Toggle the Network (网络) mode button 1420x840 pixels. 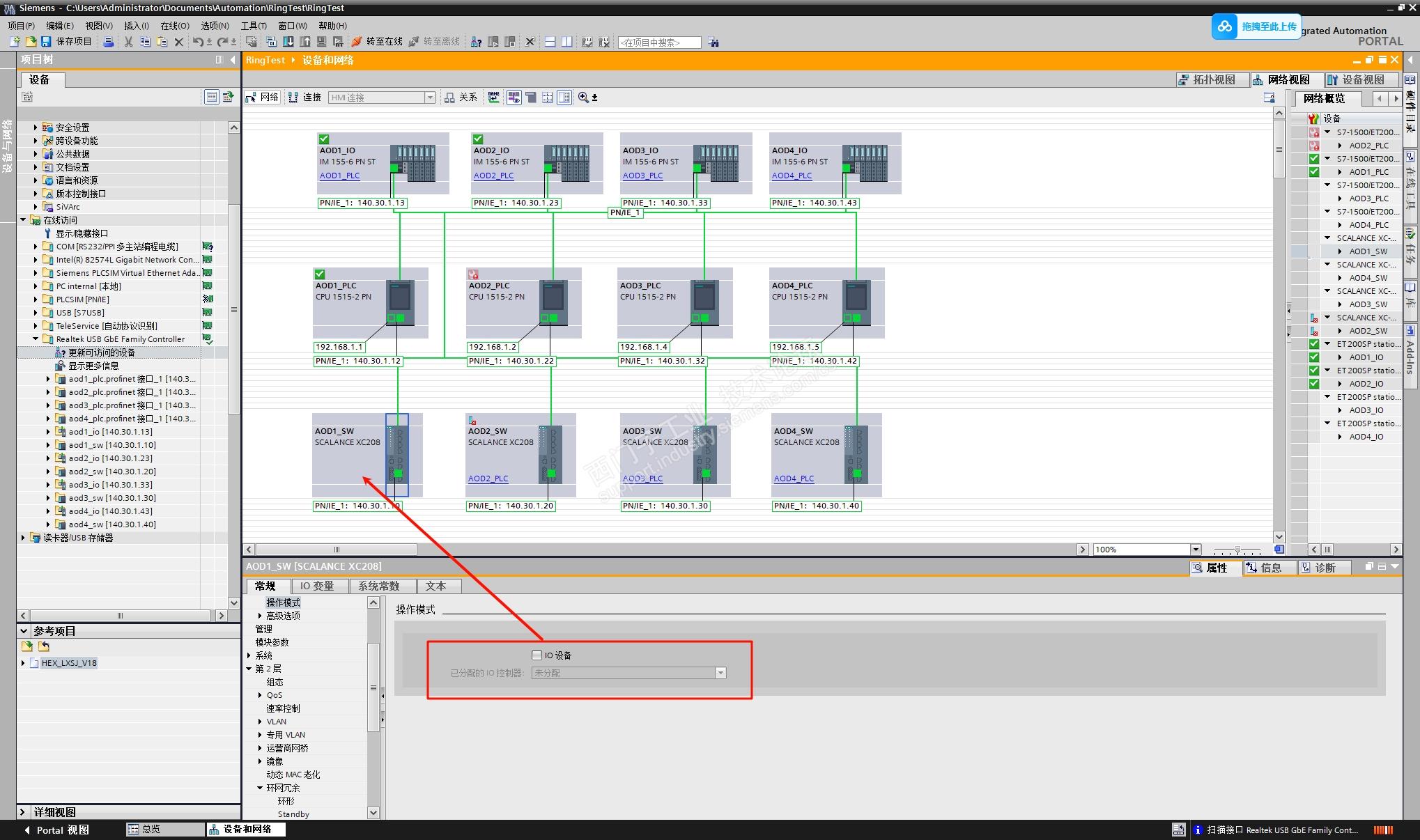click(262, 98)
